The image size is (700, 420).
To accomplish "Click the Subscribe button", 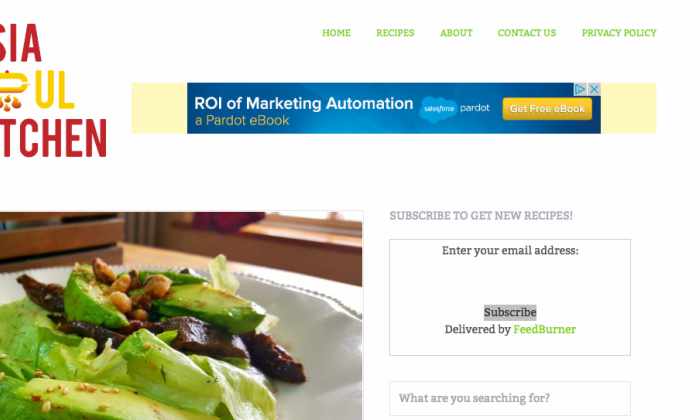I will 510,312.
